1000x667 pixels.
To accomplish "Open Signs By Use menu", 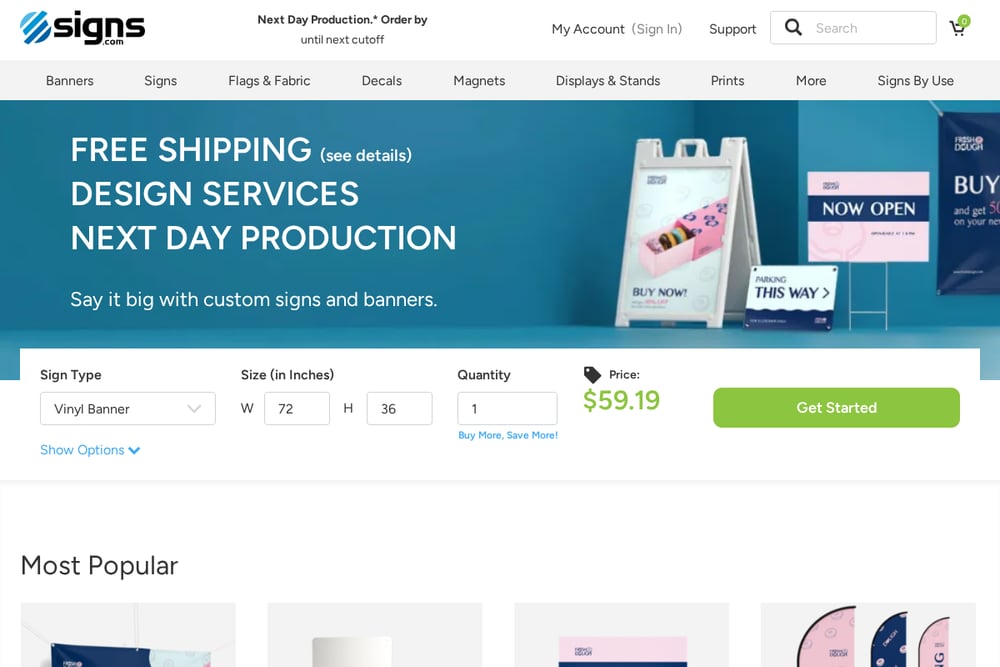I will point(915,81).
